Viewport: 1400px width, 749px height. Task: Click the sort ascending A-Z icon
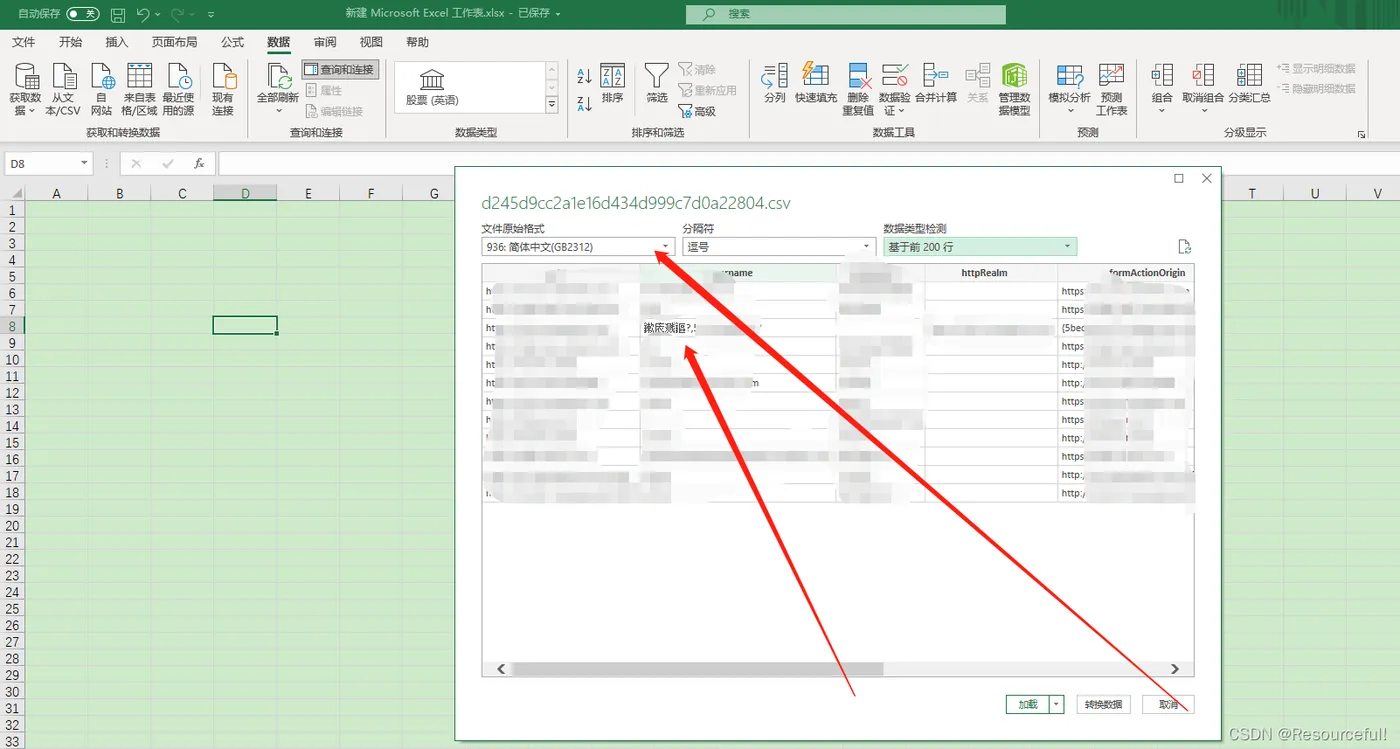pos(585,76)
